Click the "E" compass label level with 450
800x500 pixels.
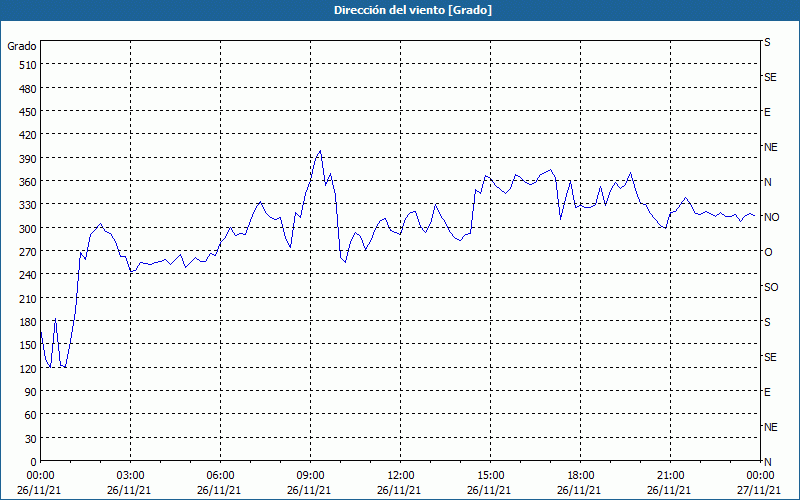(x=767, y=112)
